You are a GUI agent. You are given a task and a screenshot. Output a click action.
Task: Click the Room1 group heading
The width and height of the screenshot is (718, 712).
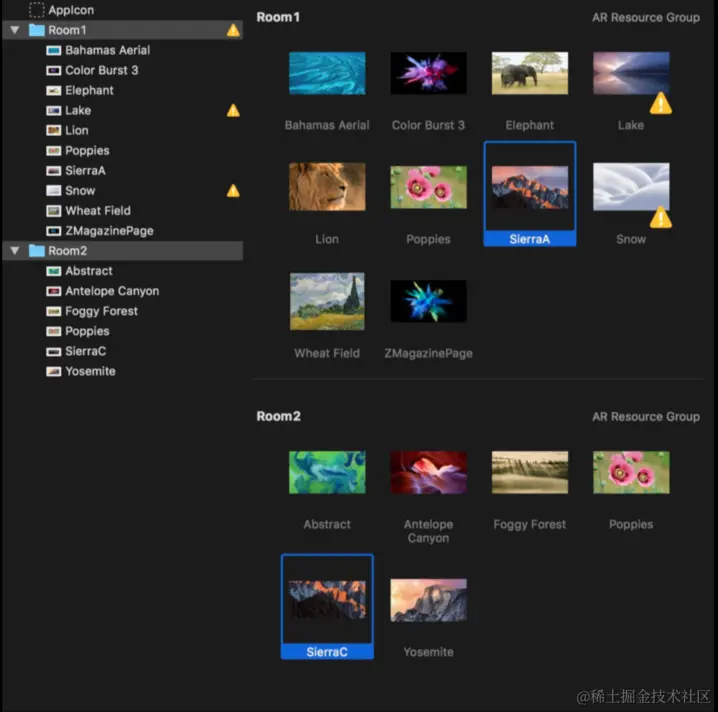(278, 17)
